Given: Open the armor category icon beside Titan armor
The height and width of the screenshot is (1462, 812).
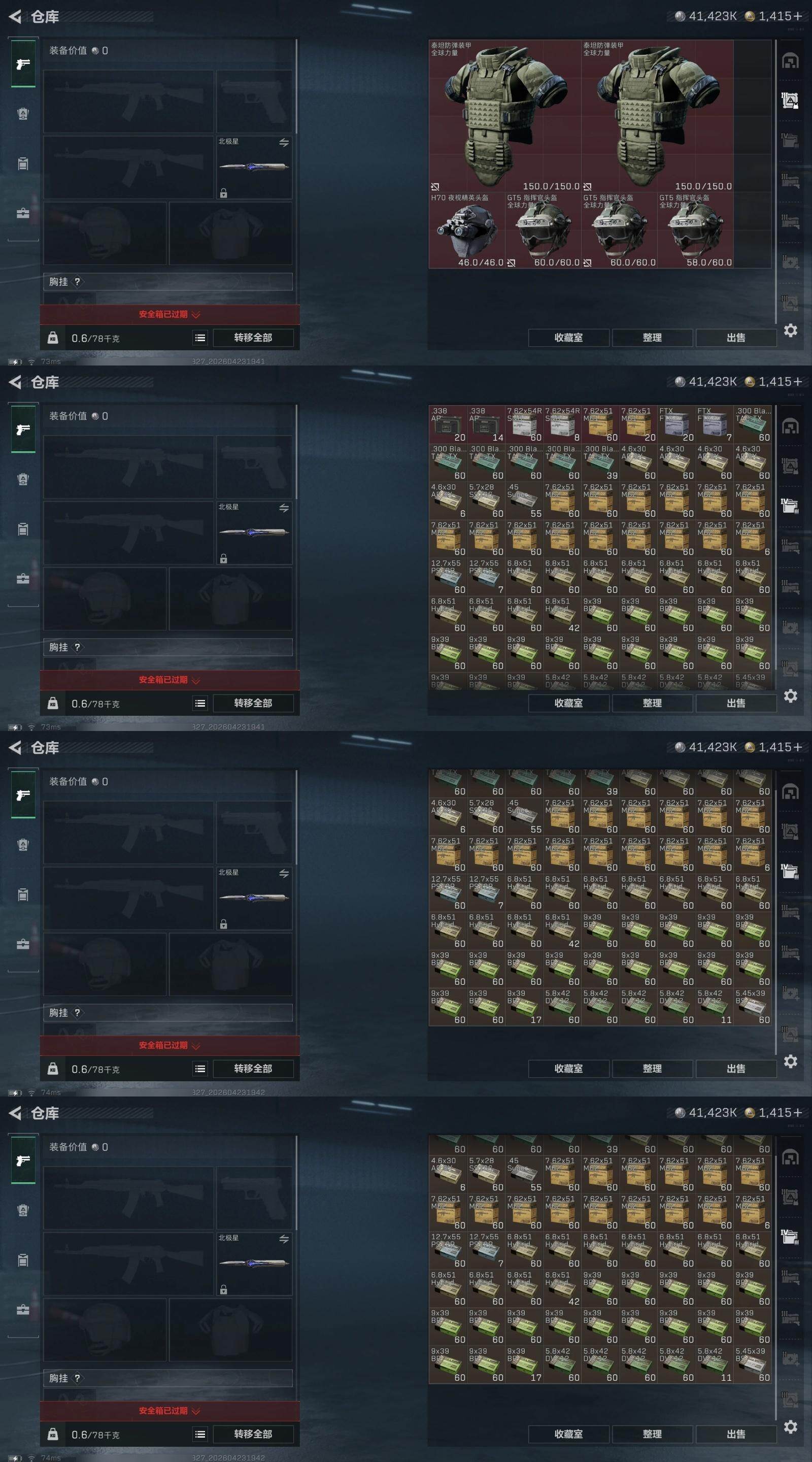Looking at the screenshot, I should 790,101.
